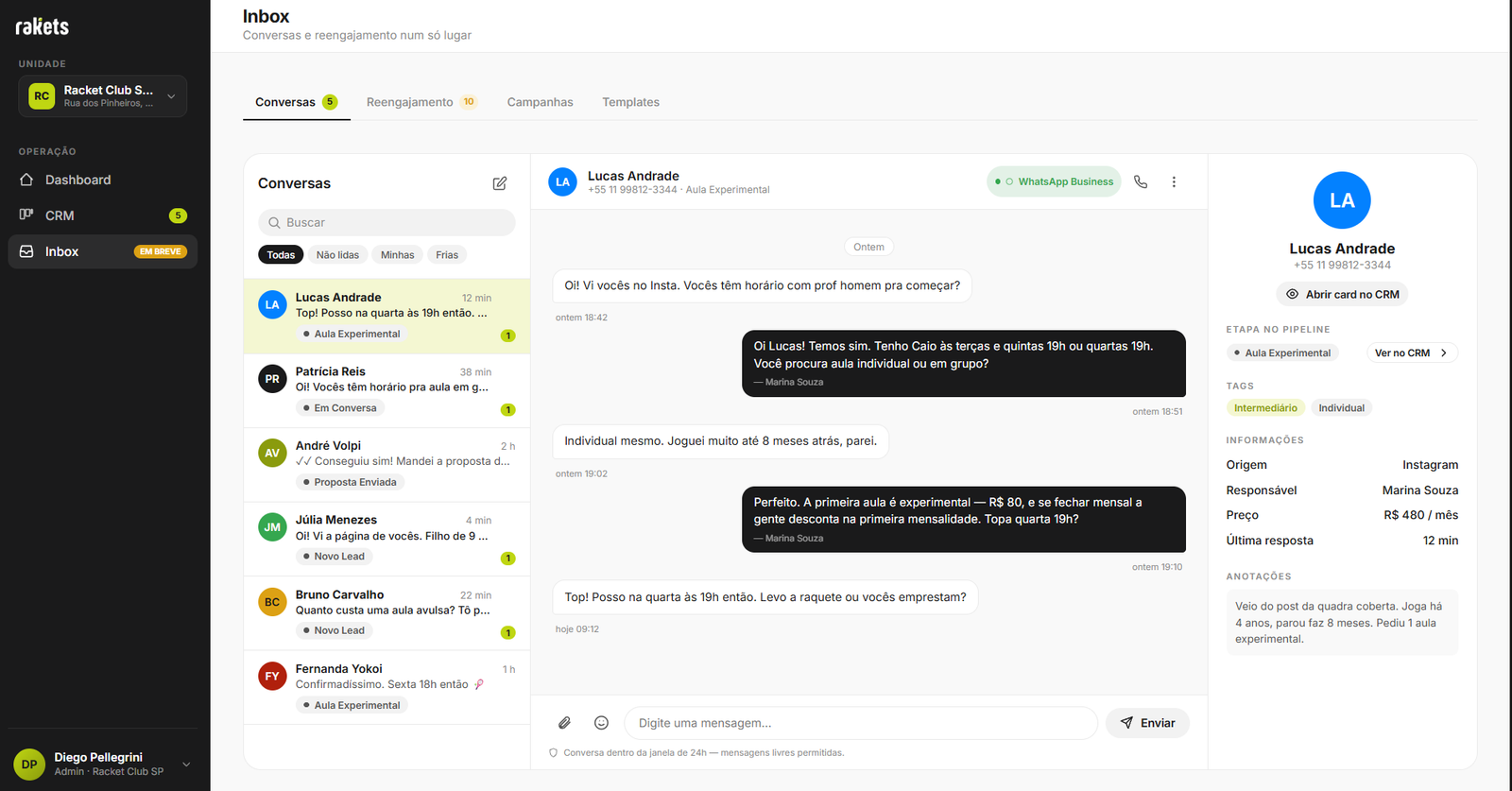Filter conversations by Minhas
1512x791 pixels.
[397, 255]
